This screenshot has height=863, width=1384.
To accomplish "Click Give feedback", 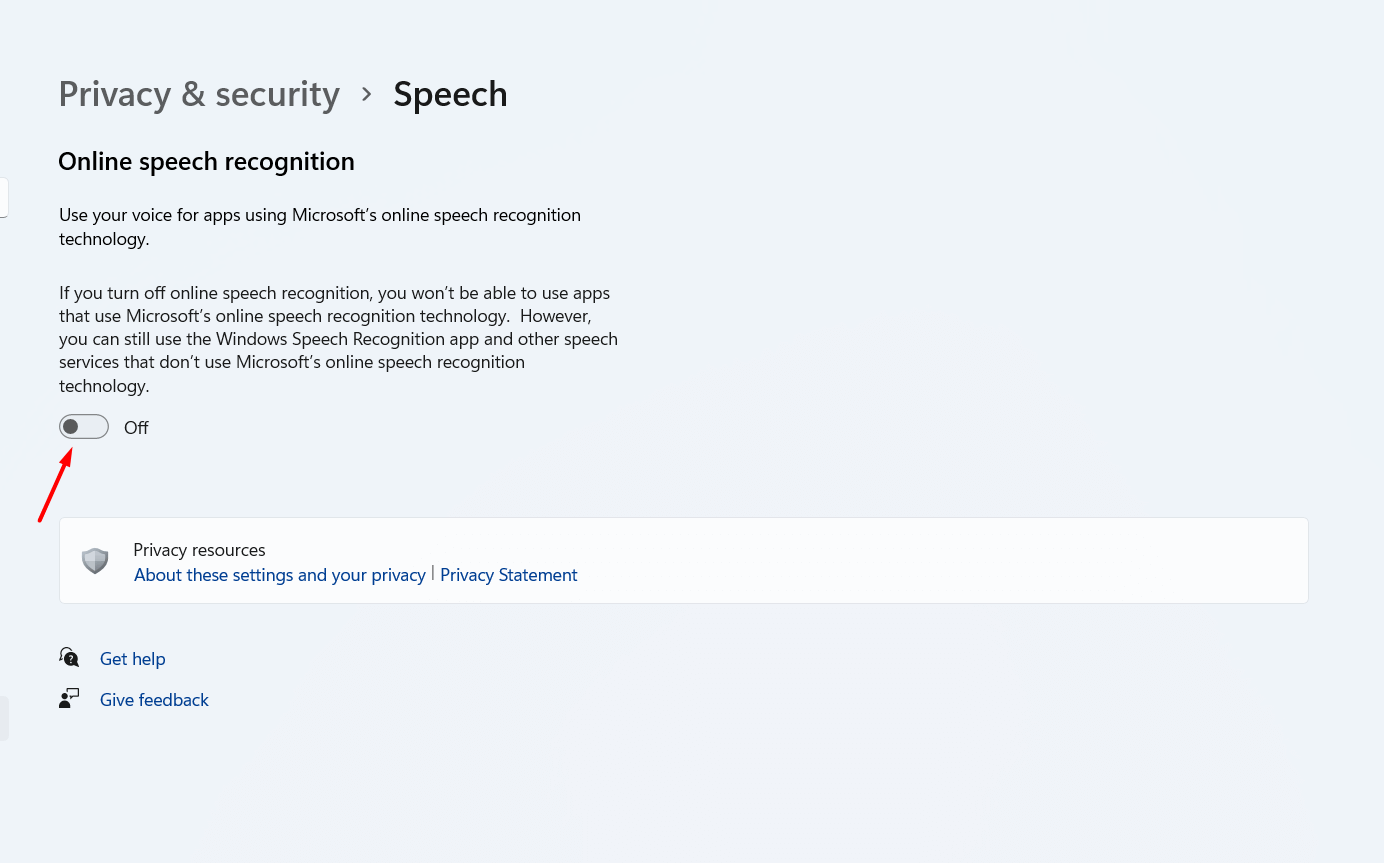I will click(154, 699).
